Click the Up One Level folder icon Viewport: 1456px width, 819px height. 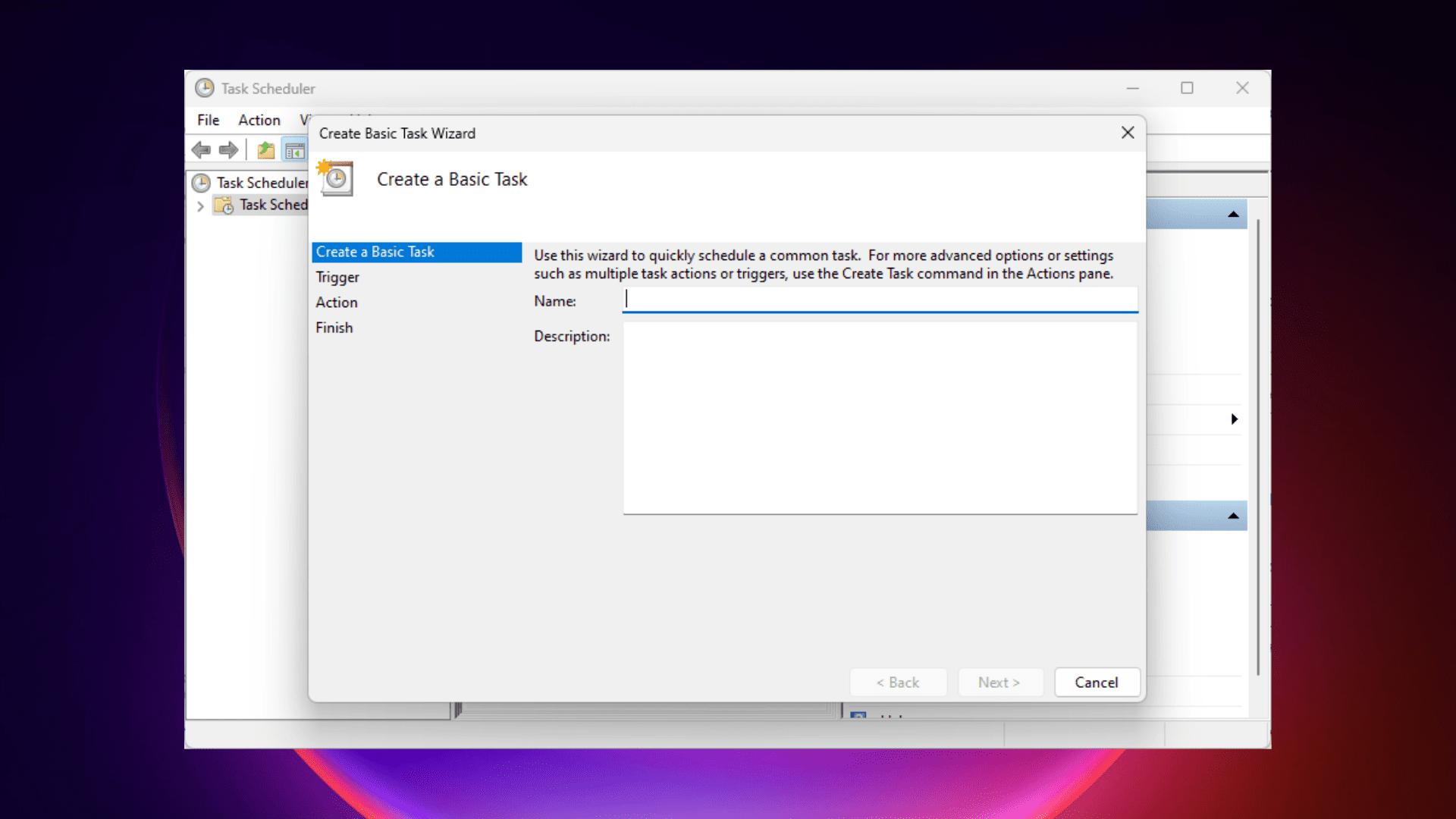click(265, 150)
